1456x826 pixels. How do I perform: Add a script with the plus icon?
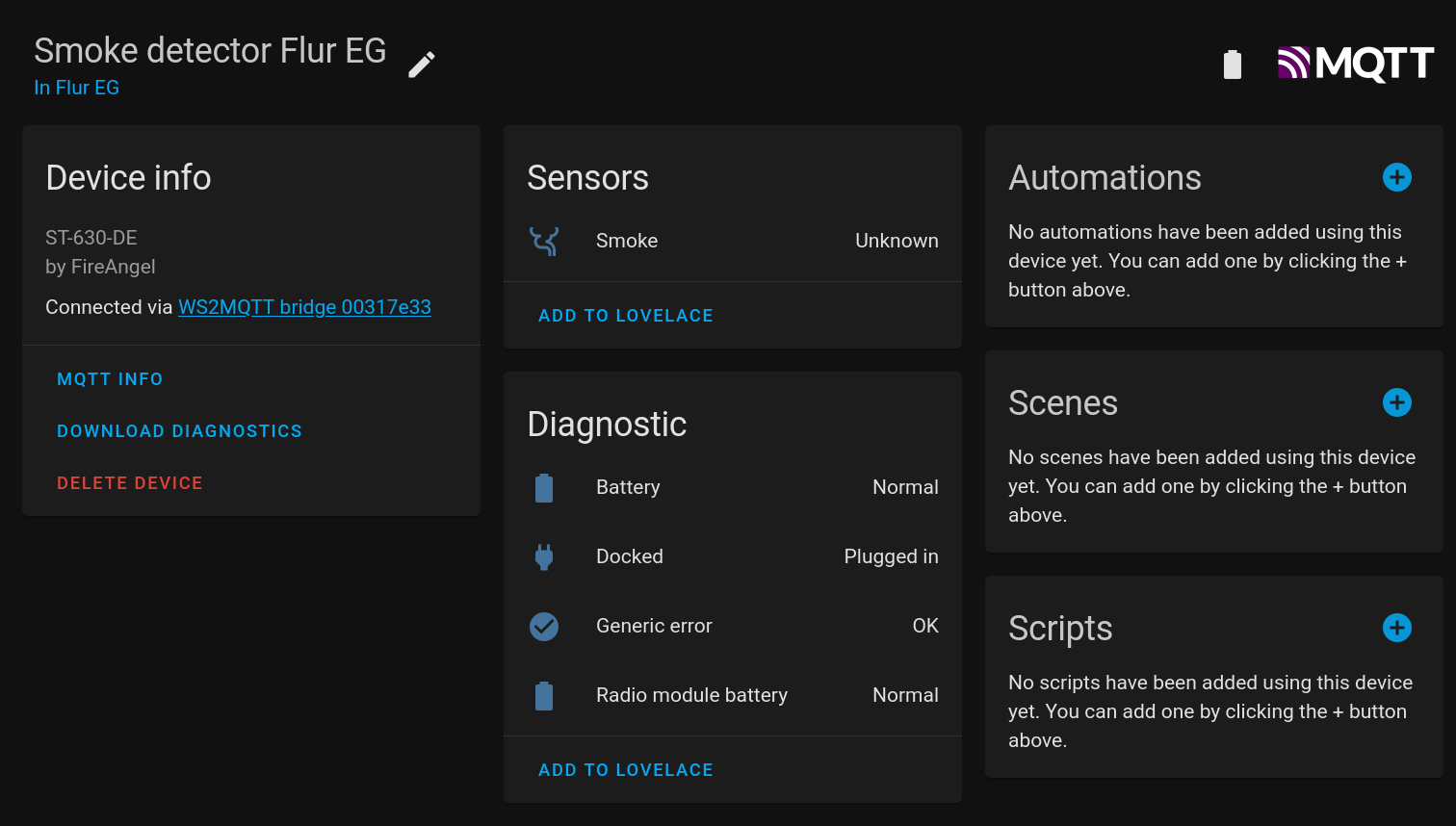[1397, 628]
